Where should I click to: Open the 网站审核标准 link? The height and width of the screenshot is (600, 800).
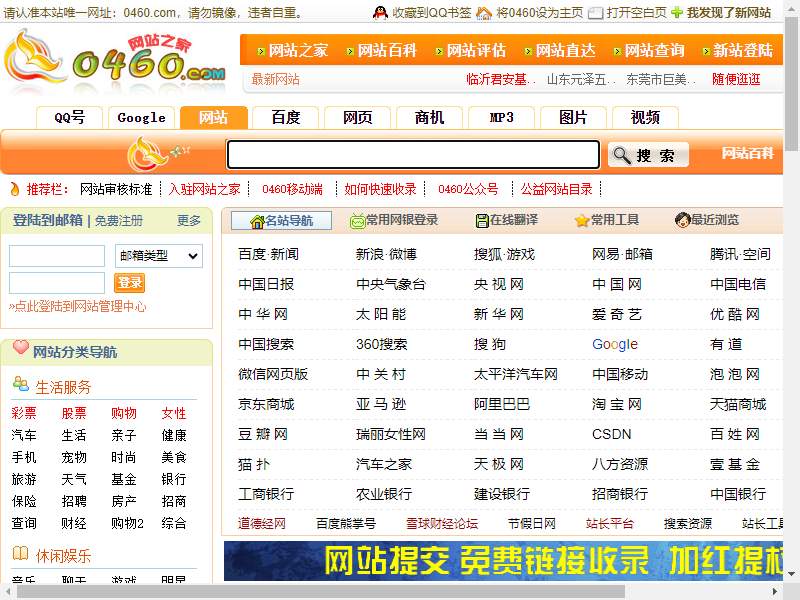116,189
